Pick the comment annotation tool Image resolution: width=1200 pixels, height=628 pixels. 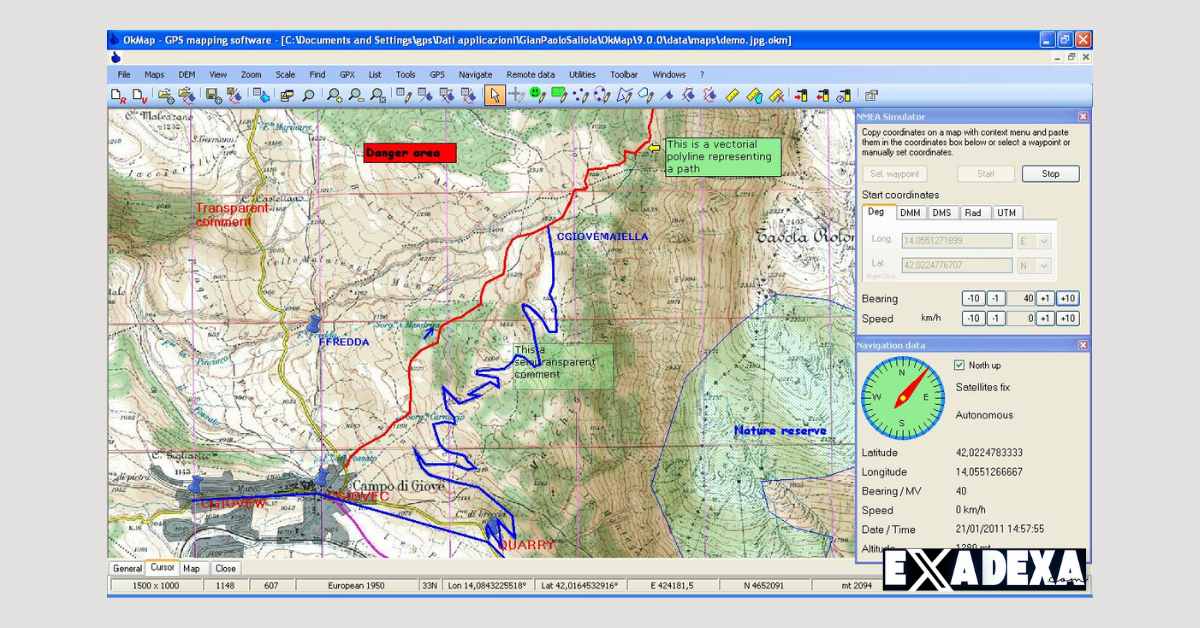coord(558,95)
